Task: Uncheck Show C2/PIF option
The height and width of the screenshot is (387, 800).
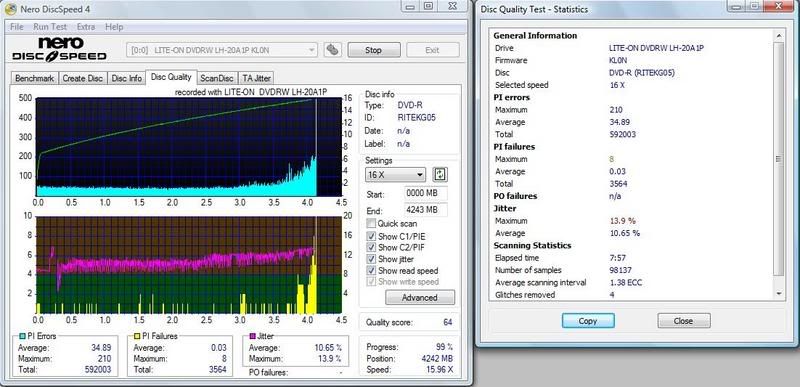Action: 371,247
